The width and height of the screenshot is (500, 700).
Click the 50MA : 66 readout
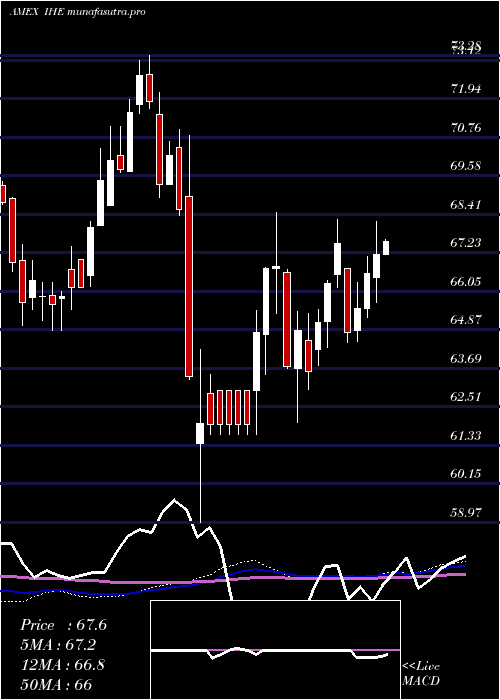point(56,684)
